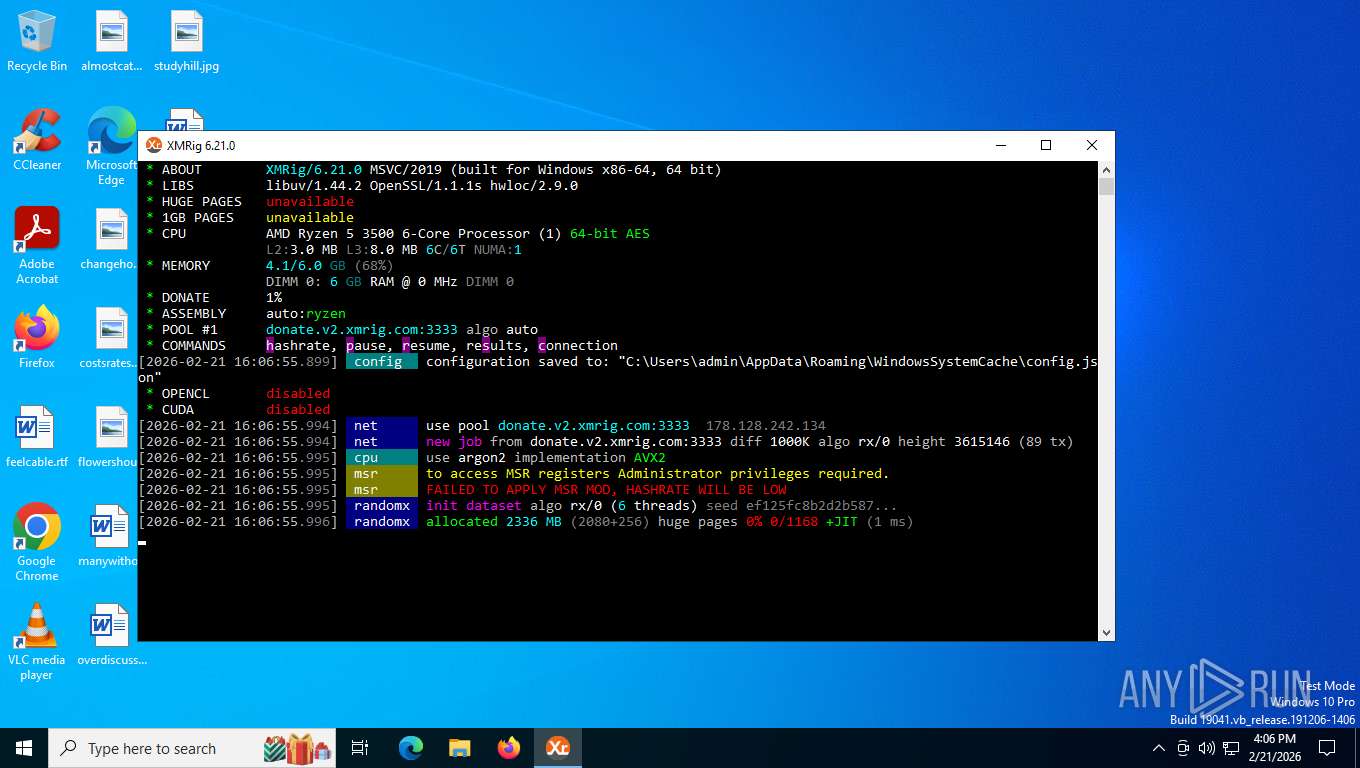Screen dimensions: 1360x768
Task: Open the almostcat image file icon
Action: (111, 41)
